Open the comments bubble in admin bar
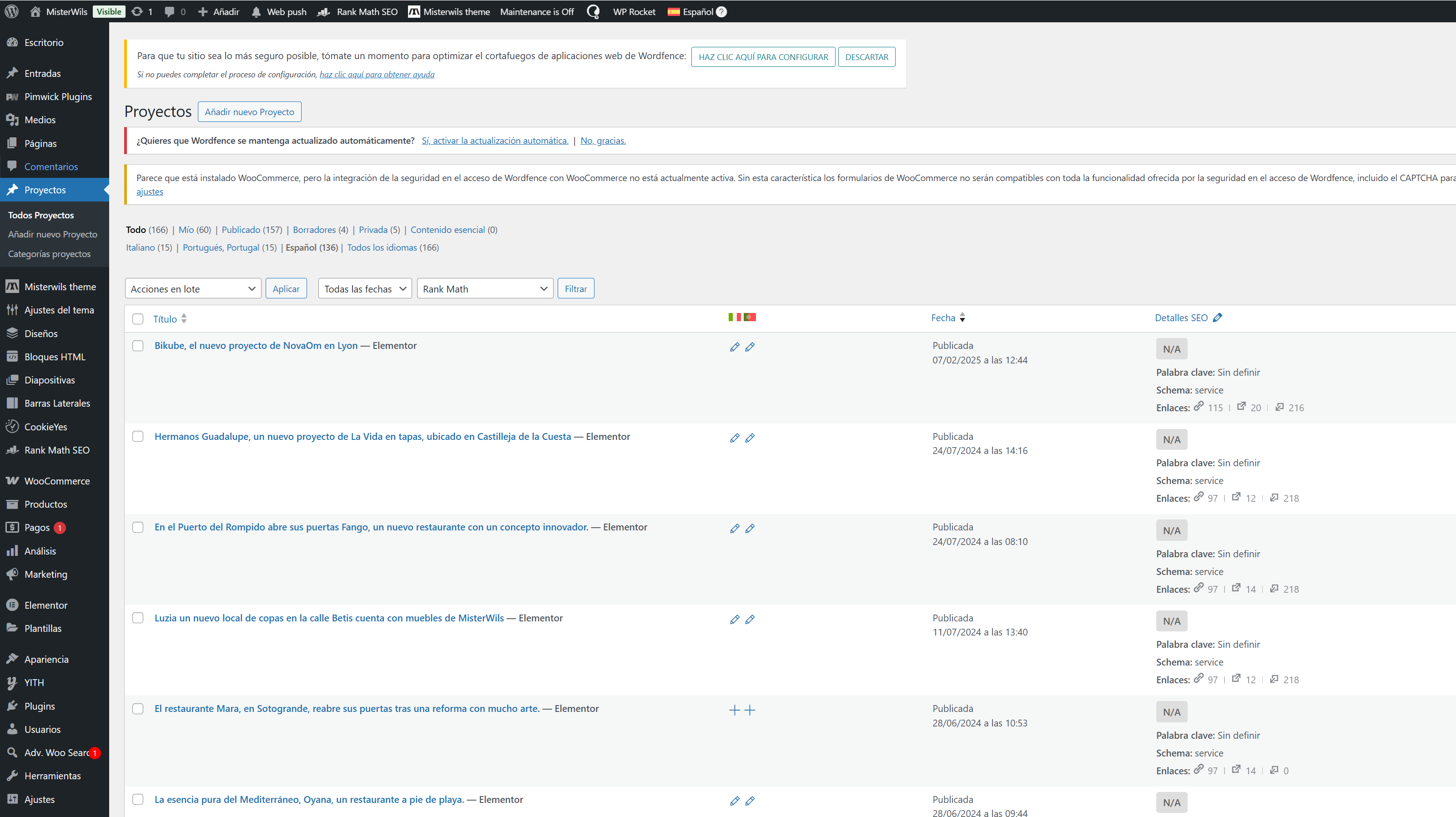1456x817 pixels. [x=169, y=12]
